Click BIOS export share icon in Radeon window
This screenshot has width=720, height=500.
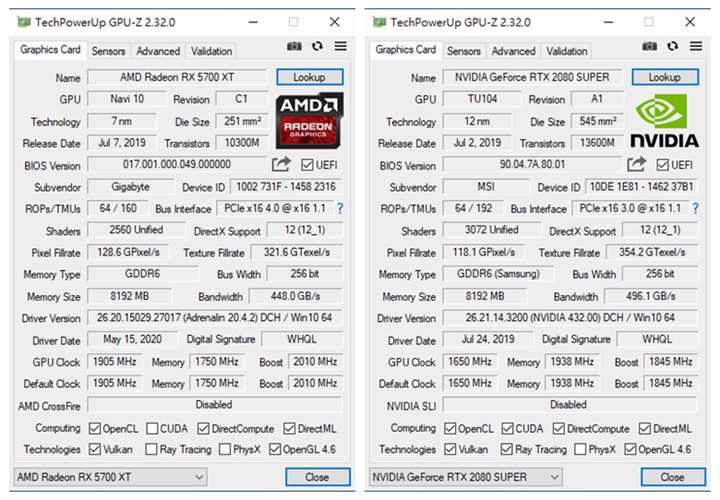point(281,164)
